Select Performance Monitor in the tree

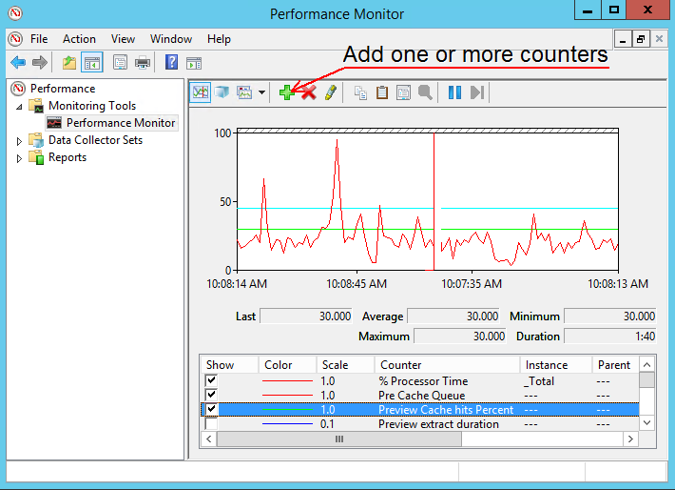coord(120,123)
